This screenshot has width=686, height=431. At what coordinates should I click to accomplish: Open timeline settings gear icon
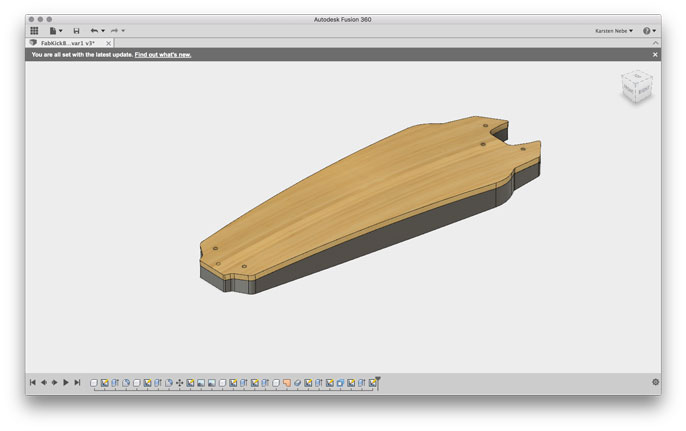[x=655, y=382]
